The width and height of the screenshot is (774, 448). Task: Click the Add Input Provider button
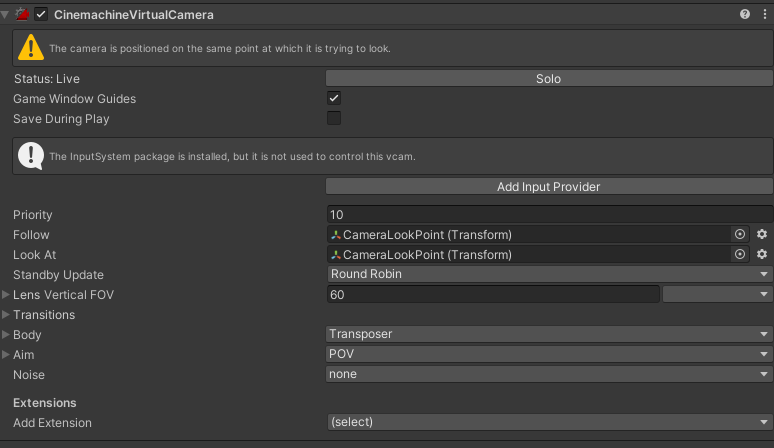click(x=548, y=187)
